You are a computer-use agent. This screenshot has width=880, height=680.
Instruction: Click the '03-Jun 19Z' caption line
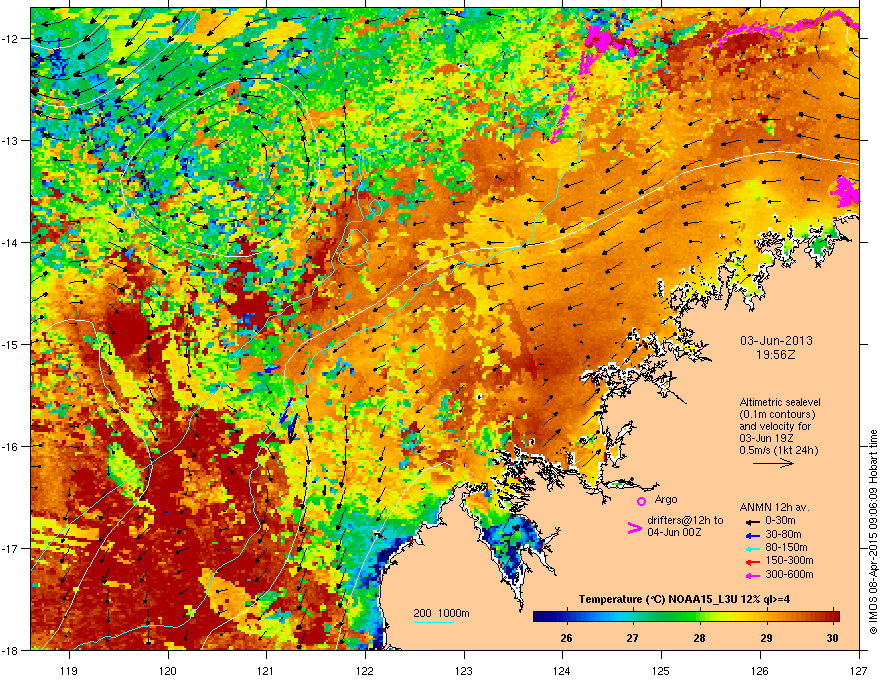[x=767, y=438]
